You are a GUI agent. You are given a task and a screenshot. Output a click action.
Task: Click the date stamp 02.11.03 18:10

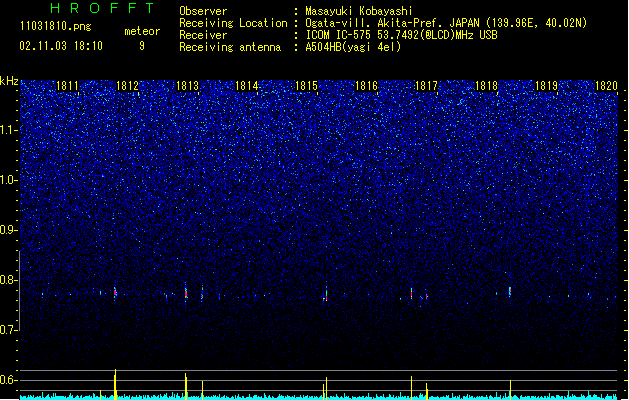(x=61, y=46)
